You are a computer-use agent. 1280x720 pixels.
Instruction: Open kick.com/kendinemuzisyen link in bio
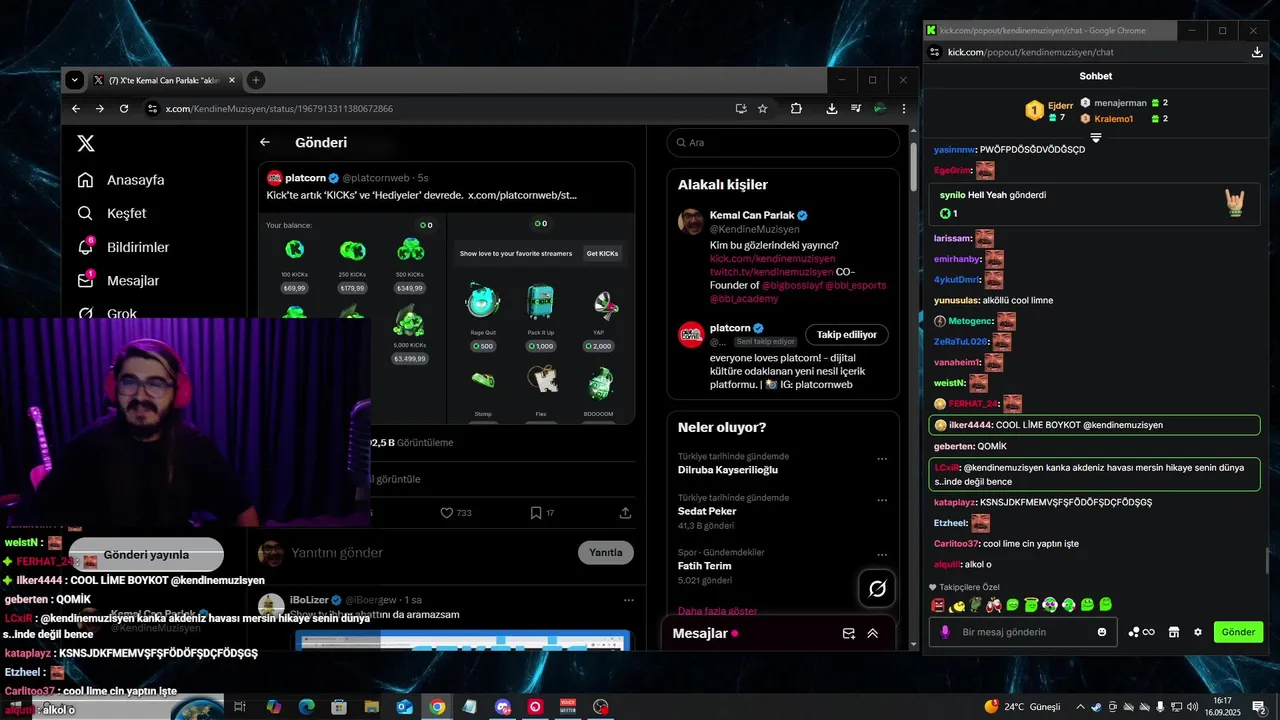click(772, 258)
